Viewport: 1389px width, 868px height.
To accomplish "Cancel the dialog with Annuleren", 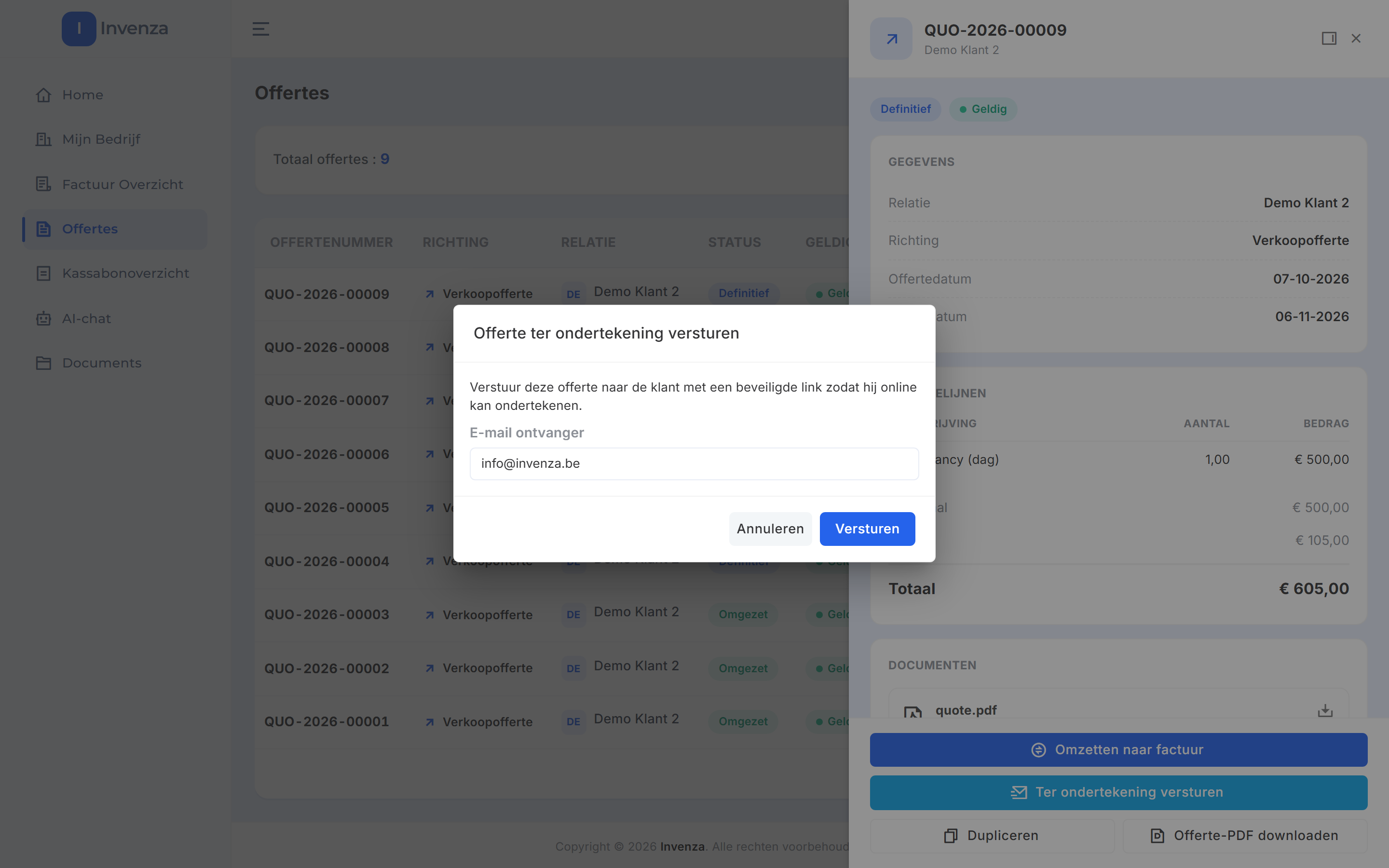I will [770, 529].
